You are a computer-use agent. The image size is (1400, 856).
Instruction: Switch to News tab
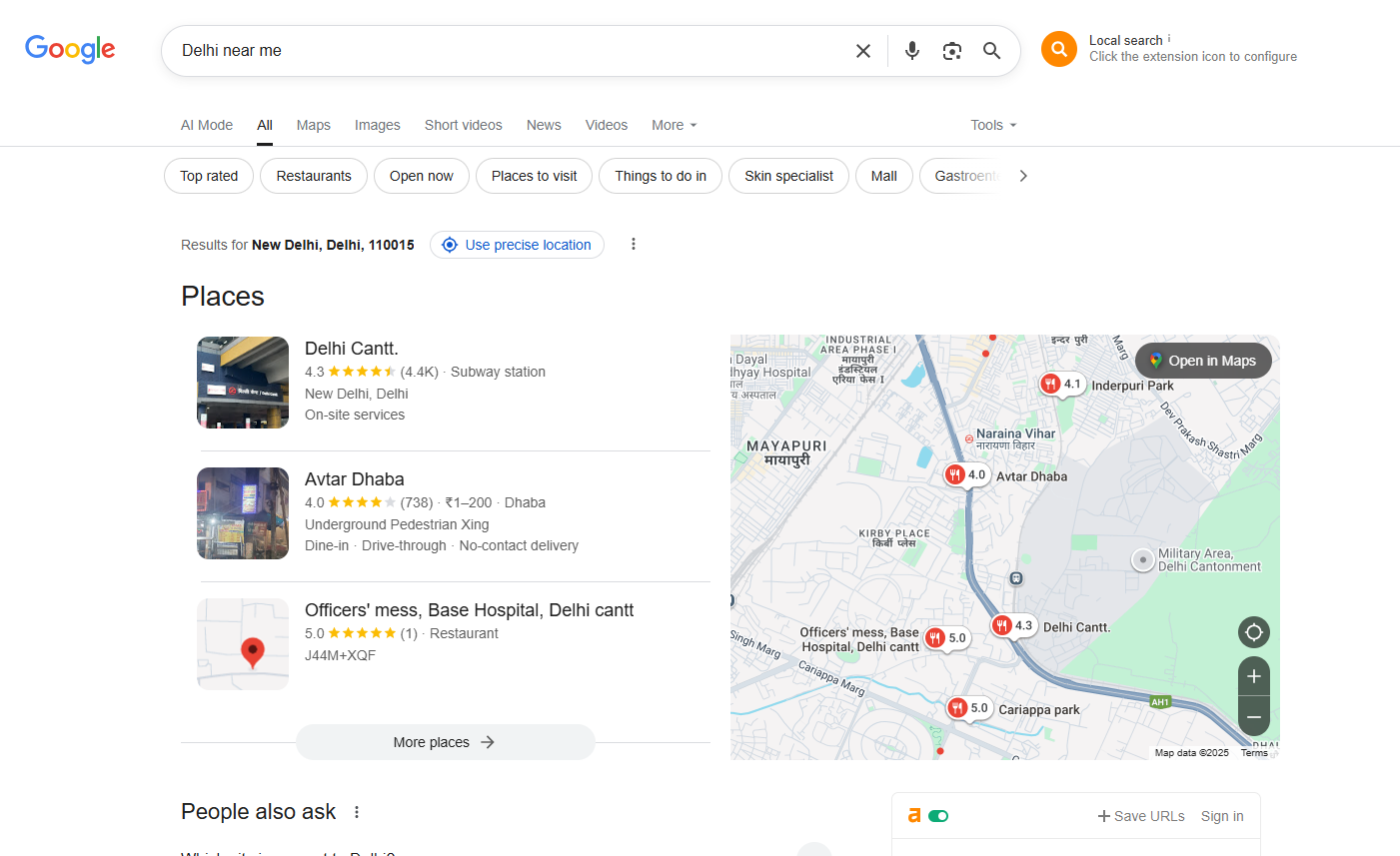544,125
